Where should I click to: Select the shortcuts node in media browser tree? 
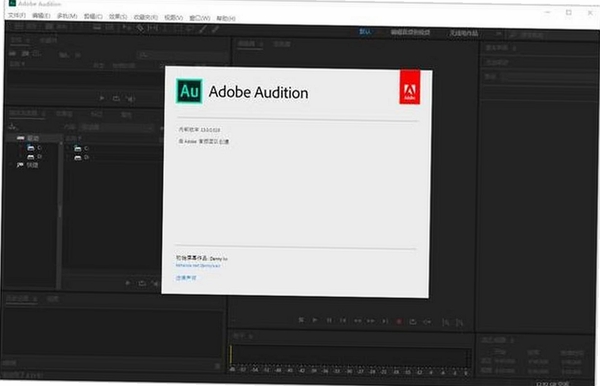point(27,165)
